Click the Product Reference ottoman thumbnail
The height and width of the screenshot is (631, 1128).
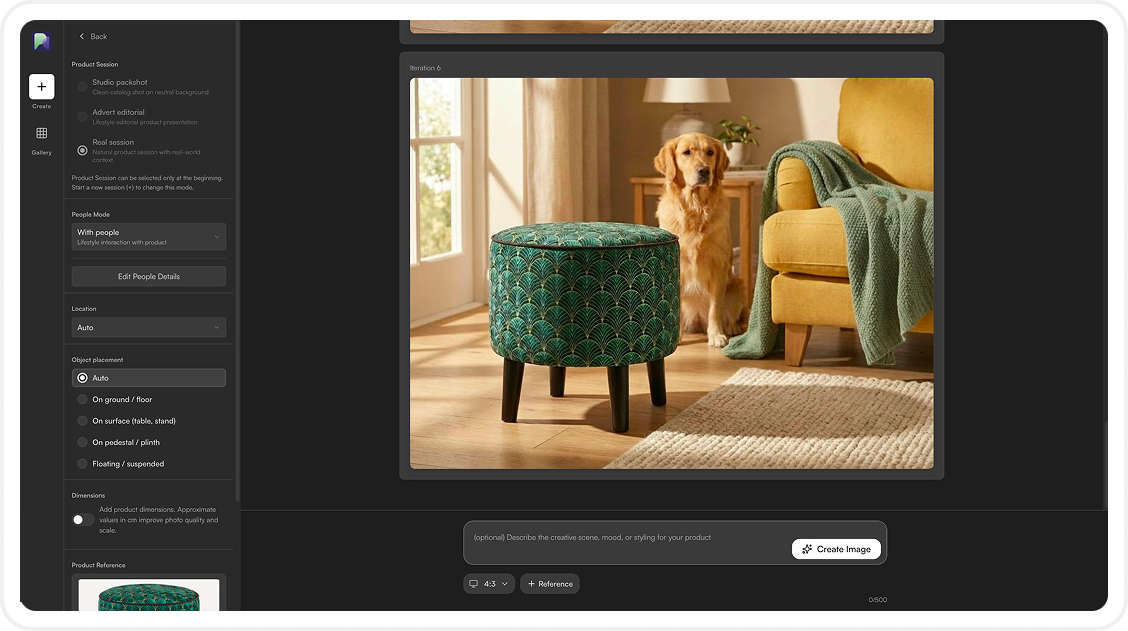[149, 595]
